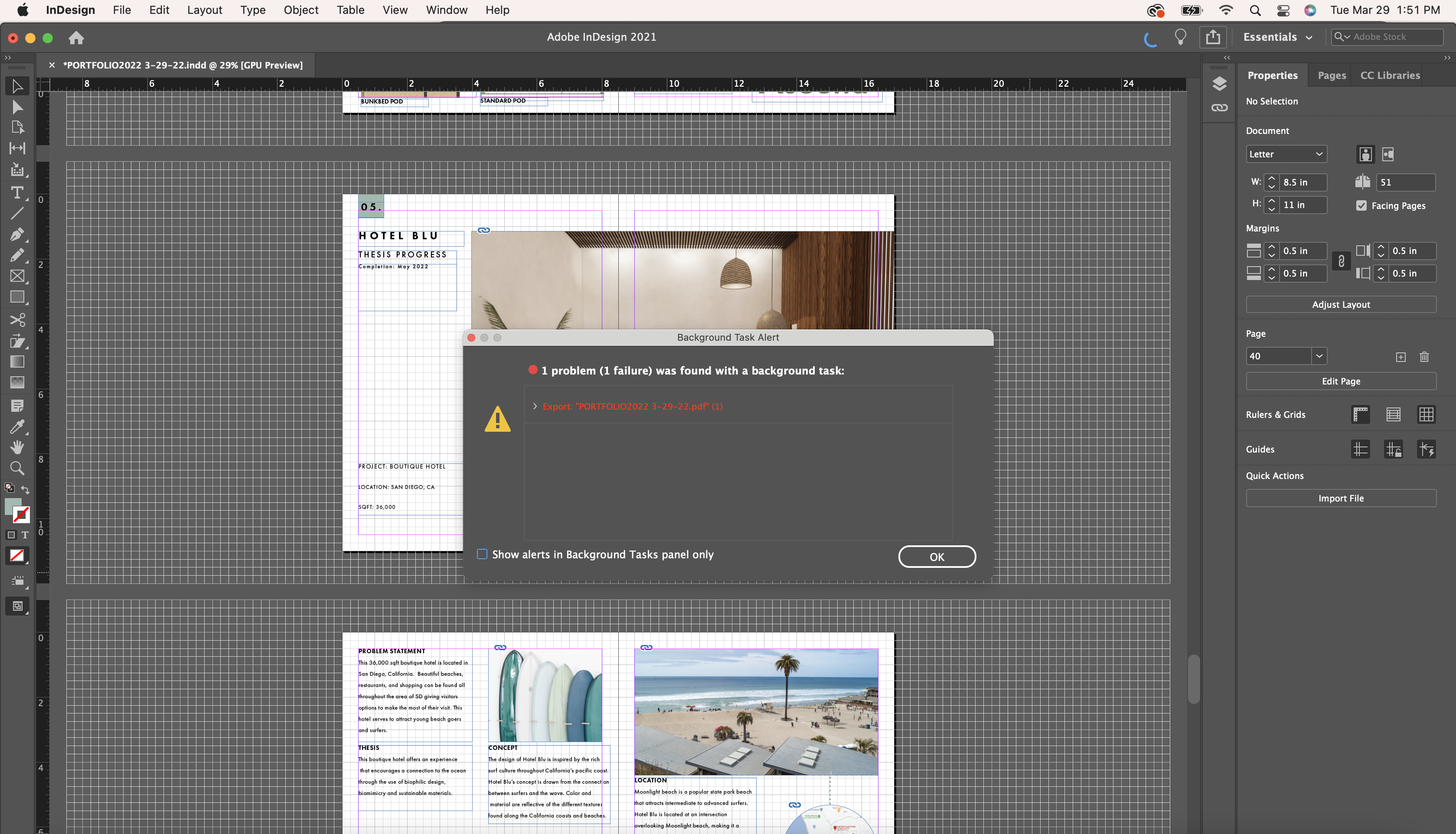Select the Scissors tool
The width and height of the screenshot is (1456, 834).
coord(17,319)
